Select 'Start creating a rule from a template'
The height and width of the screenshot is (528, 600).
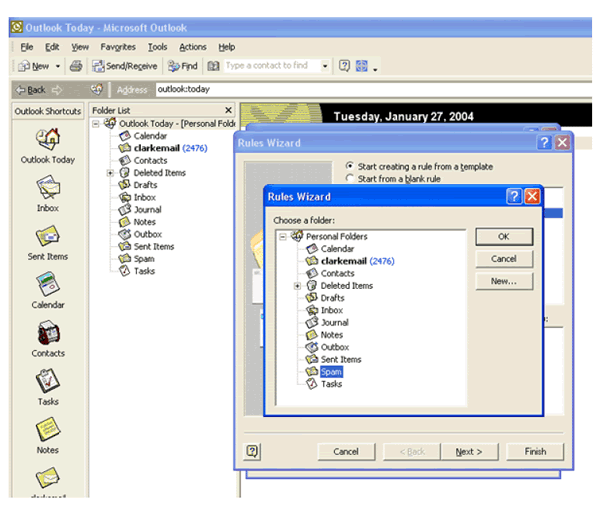pos(419,166)
